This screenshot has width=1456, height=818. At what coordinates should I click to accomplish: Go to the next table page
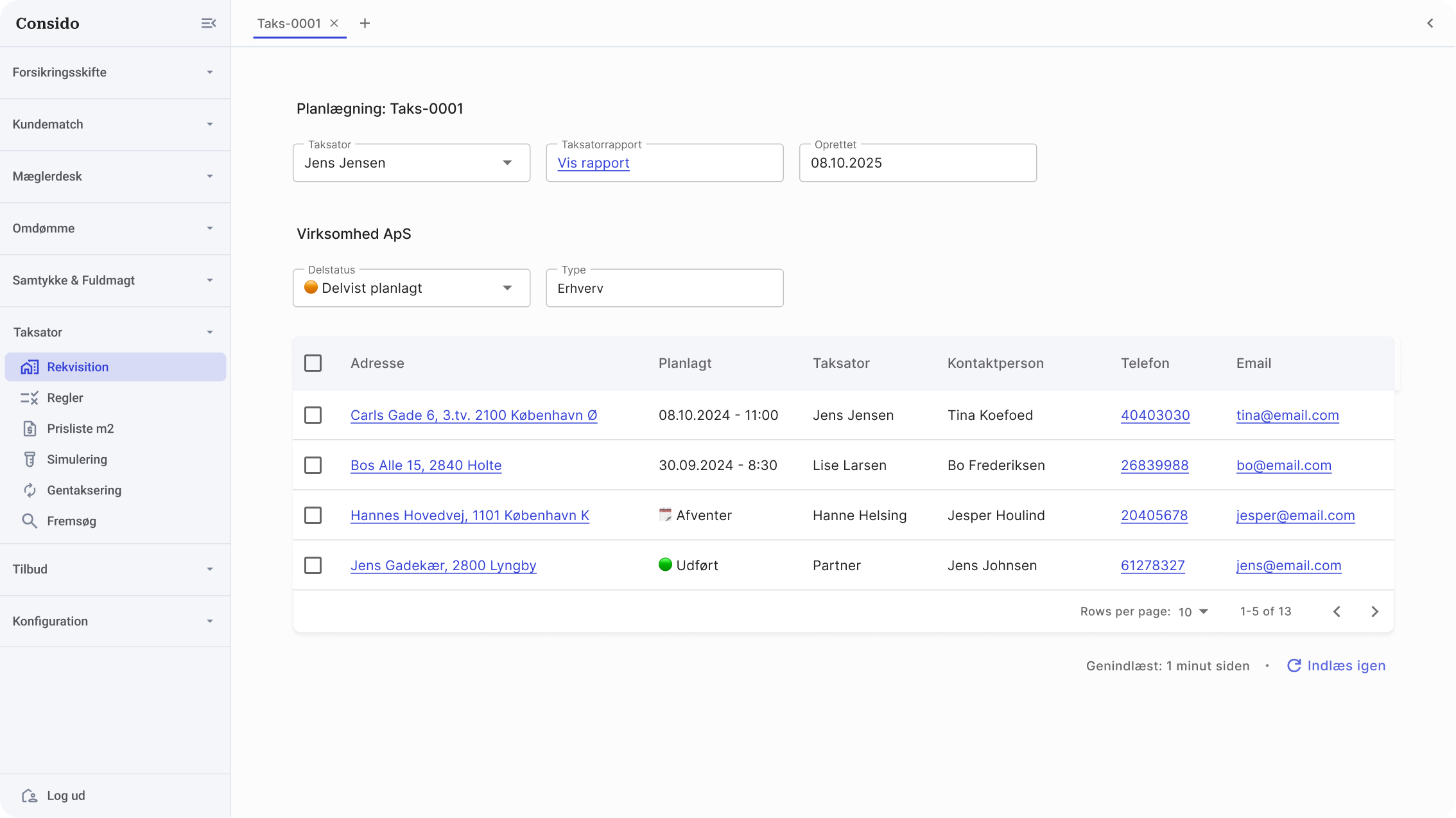coord(1374,612)
